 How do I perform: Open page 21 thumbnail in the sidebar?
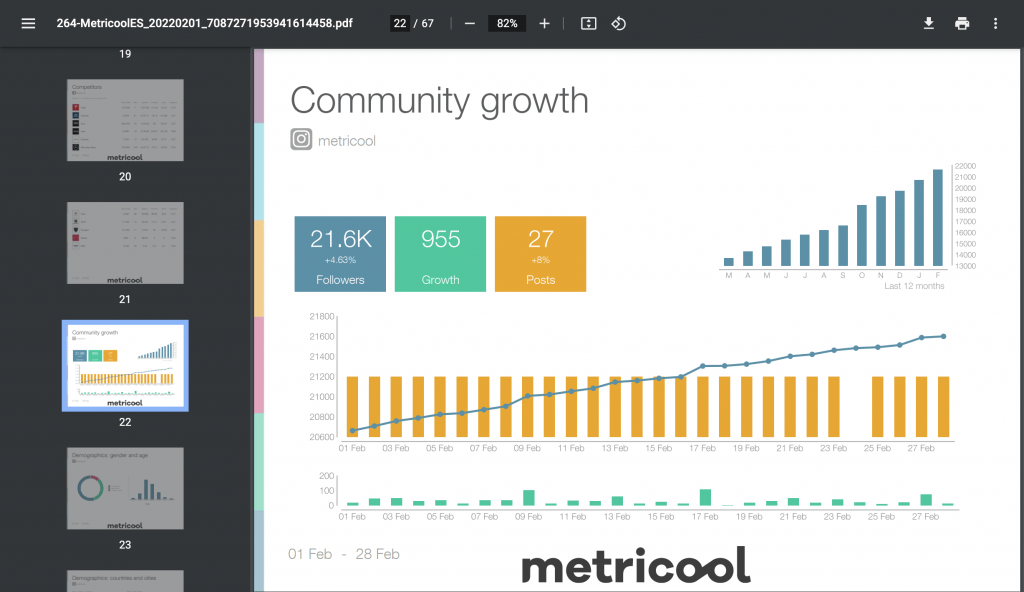pyautogui.click(x=125, y=243)
